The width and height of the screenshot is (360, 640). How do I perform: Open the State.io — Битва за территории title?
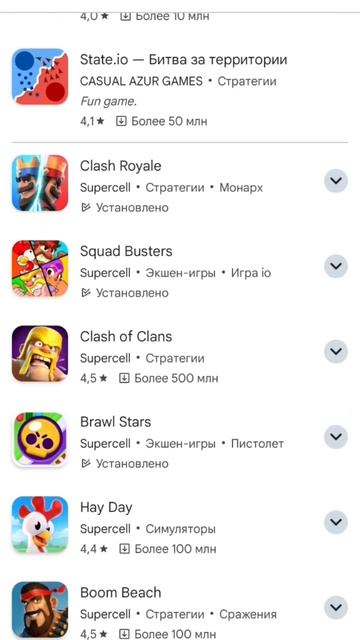(x=184, y=60)
